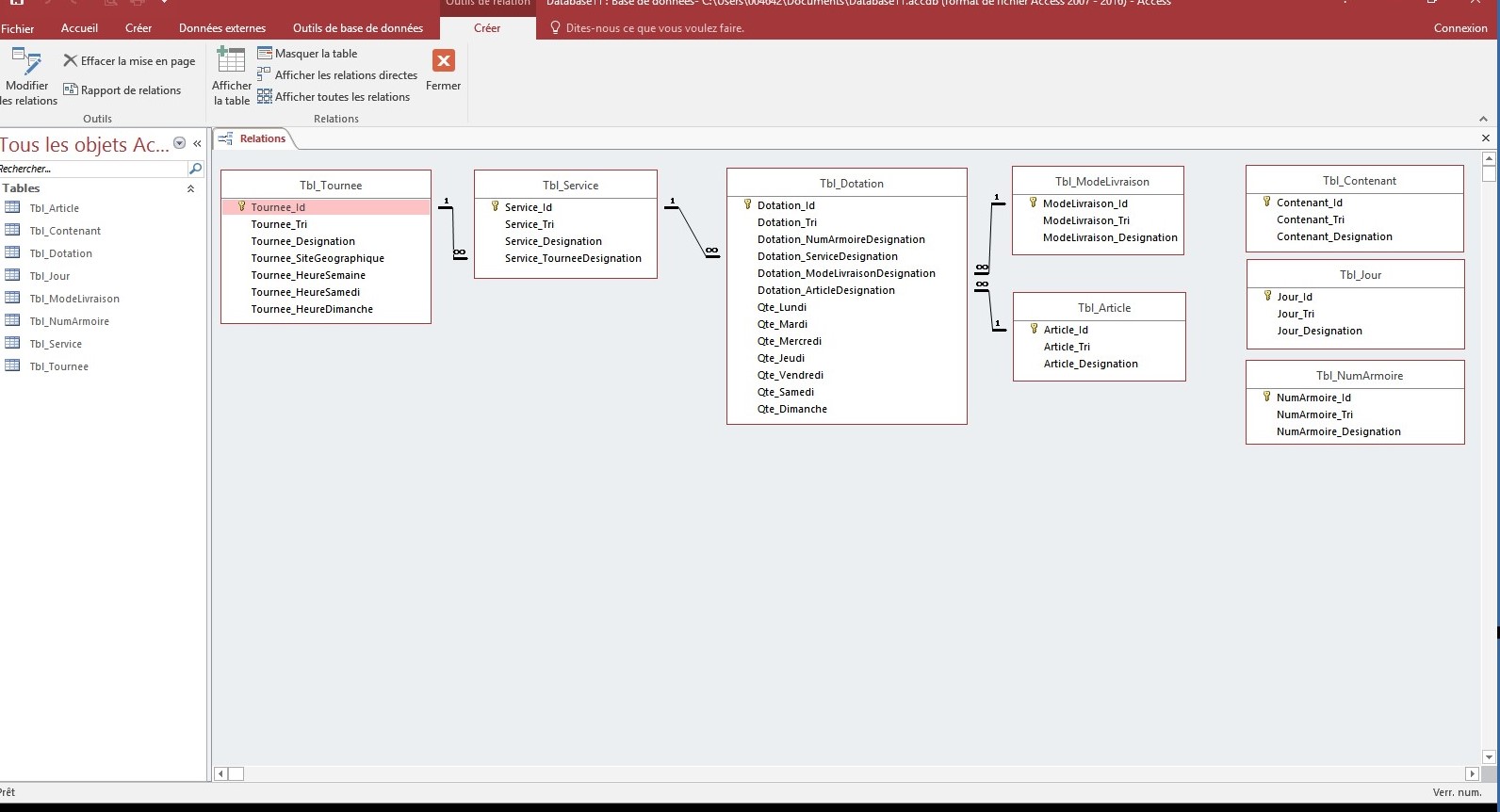The image size is (1500, 812).
Task: Select Tbl_ModeLivraison in navigation pane
Action: (x=74, y=299)
